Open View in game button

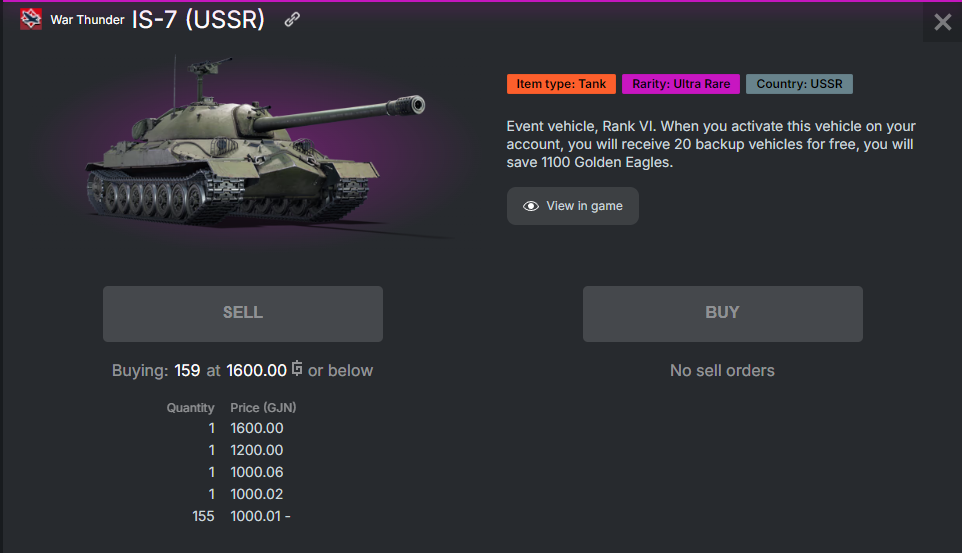[572, 206]
